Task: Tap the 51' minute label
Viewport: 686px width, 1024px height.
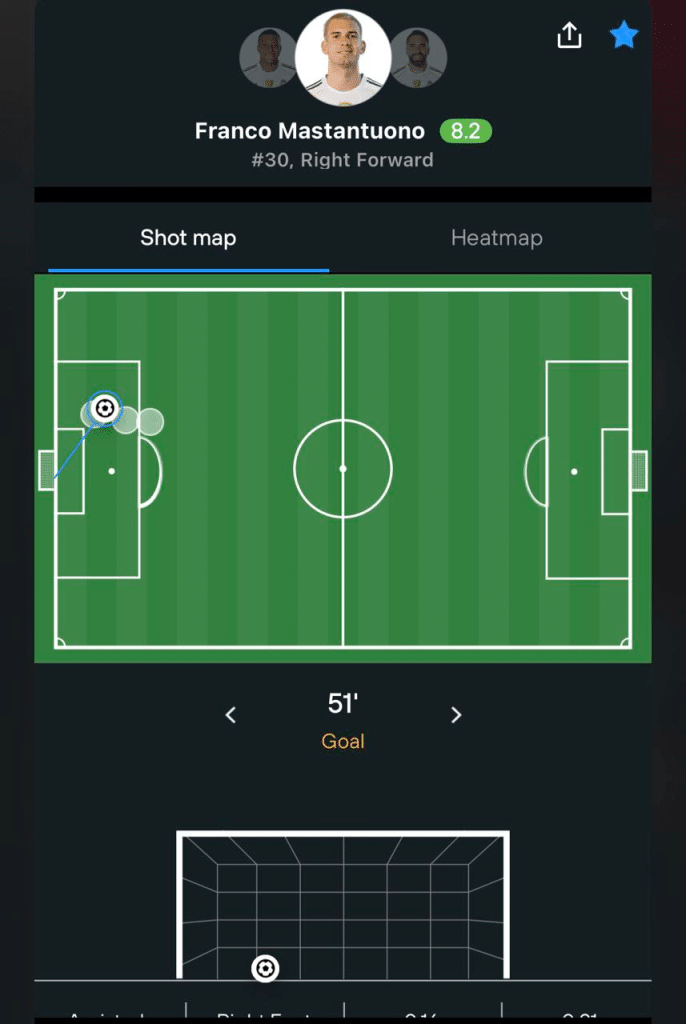Action: (343, 704)
